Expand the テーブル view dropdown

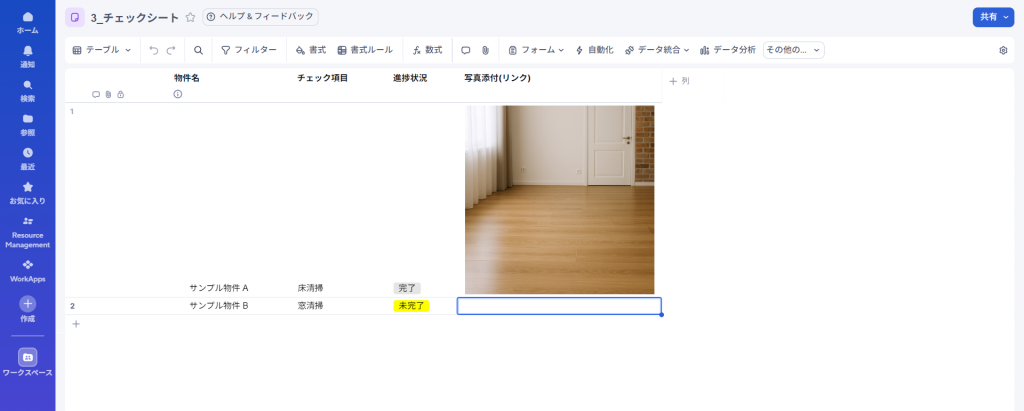pos(102,50)
